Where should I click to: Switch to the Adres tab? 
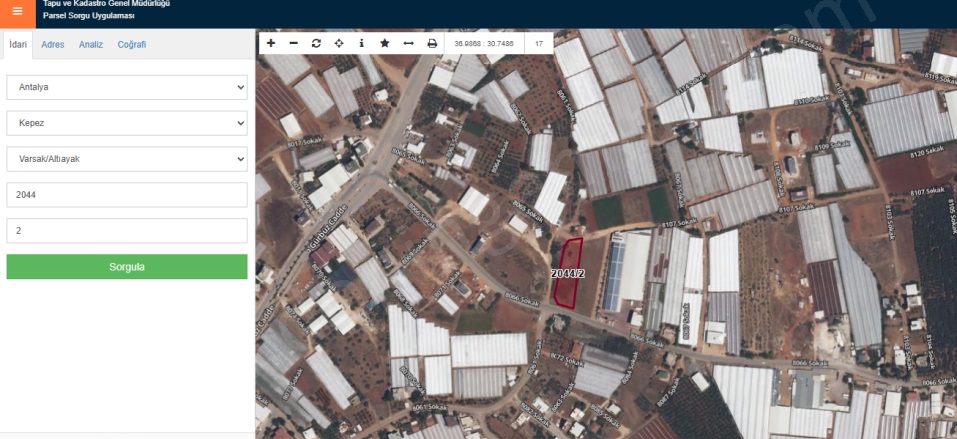(x=53, y=45)
